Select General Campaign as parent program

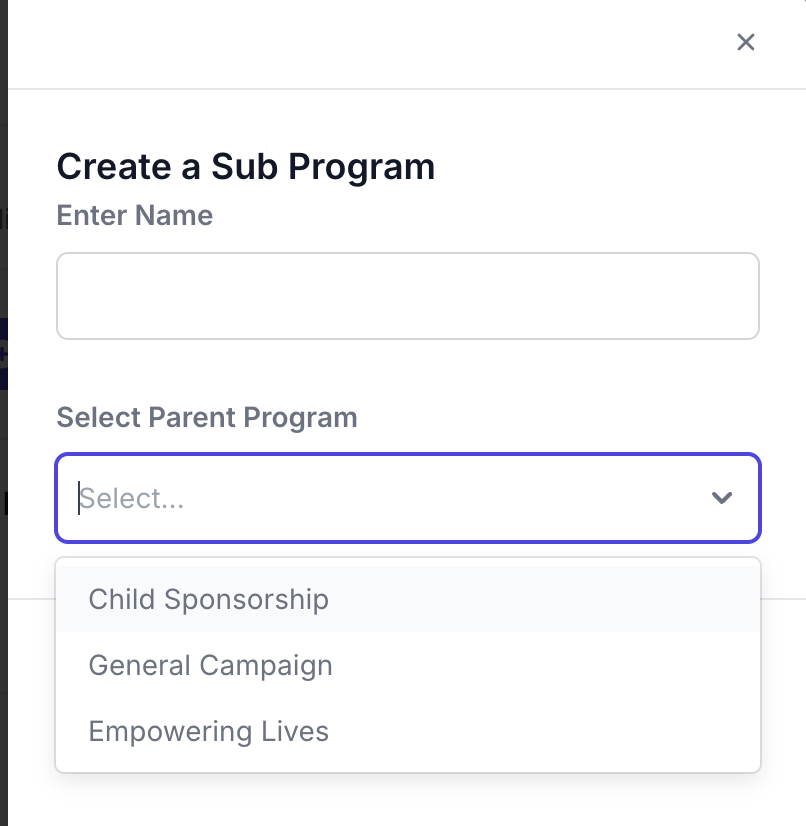pos(210,665)
